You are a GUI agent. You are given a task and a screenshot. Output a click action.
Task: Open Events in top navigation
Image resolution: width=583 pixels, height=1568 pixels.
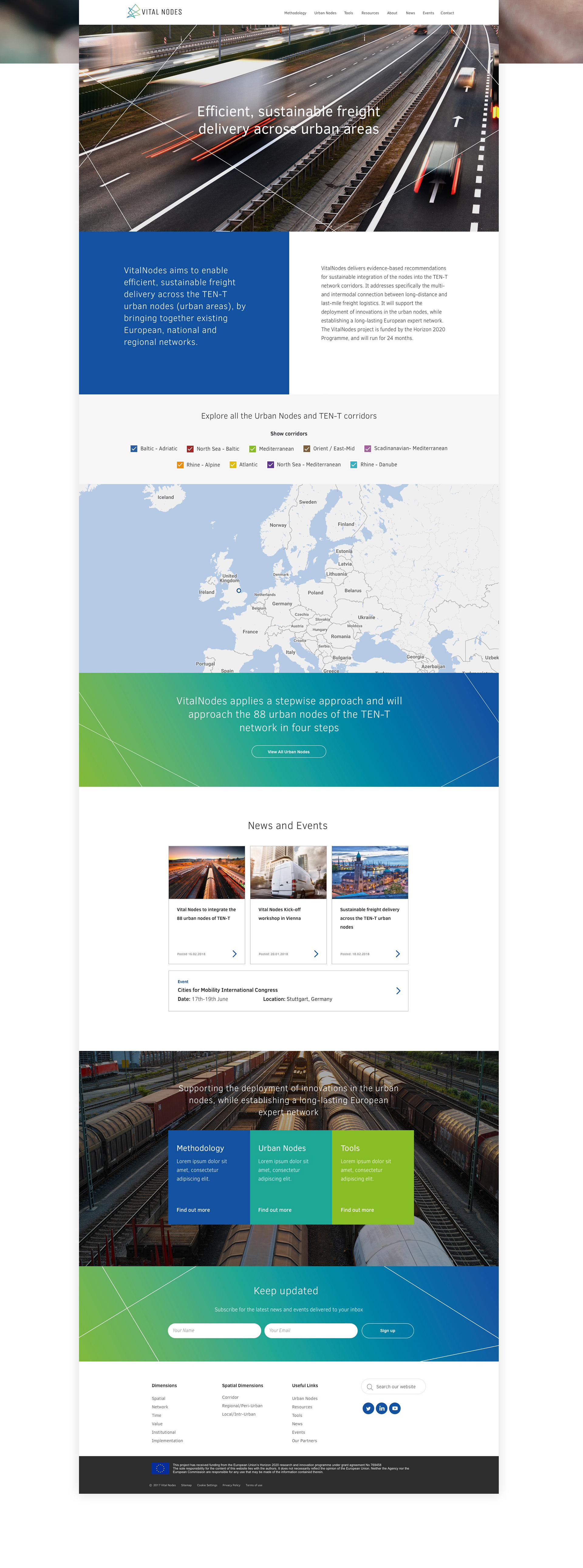click(428, 13)
